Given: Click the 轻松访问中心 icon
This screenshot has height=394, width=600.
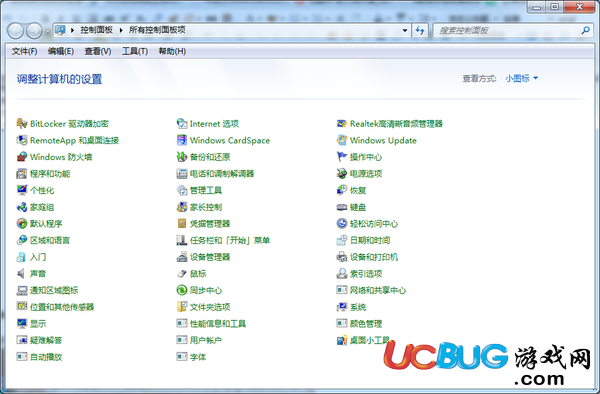Looking at the screenshot, I should pos(342,223).
